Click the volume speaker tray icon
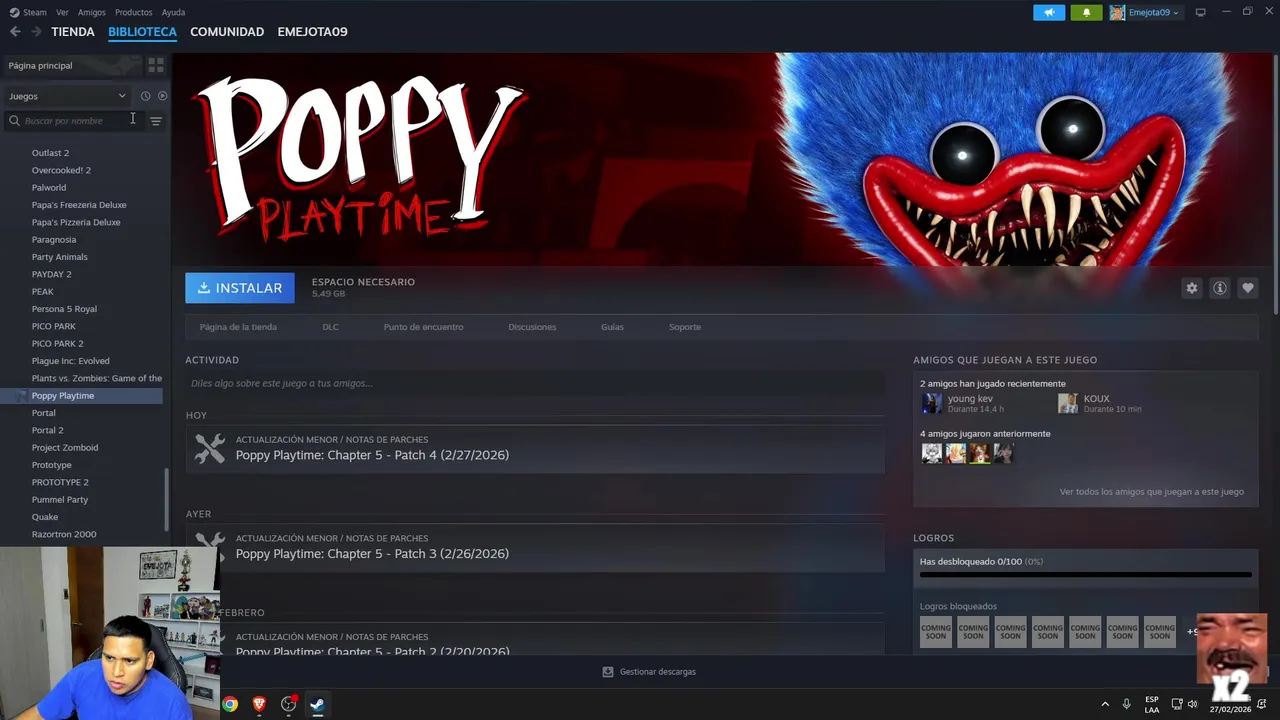The width and height of the screenshot is (1280, 720). point(1192,704)
